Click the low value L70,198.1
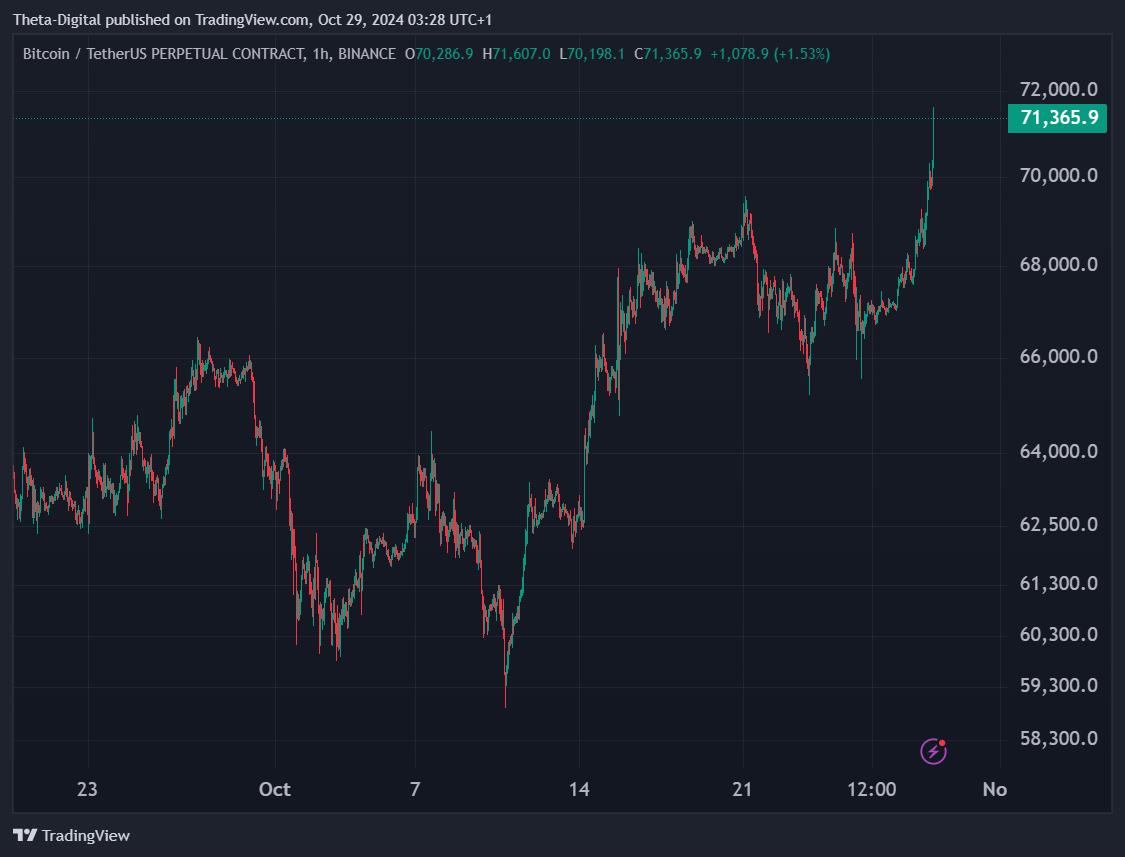 tap(592, 54)
